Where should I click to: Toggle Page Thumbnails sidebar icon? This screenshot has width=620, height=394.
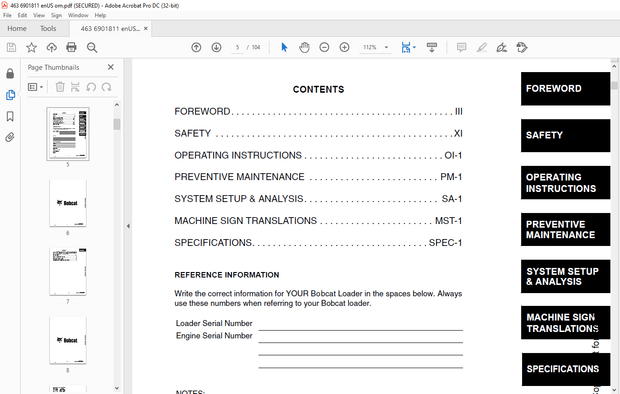coord(10,95)
